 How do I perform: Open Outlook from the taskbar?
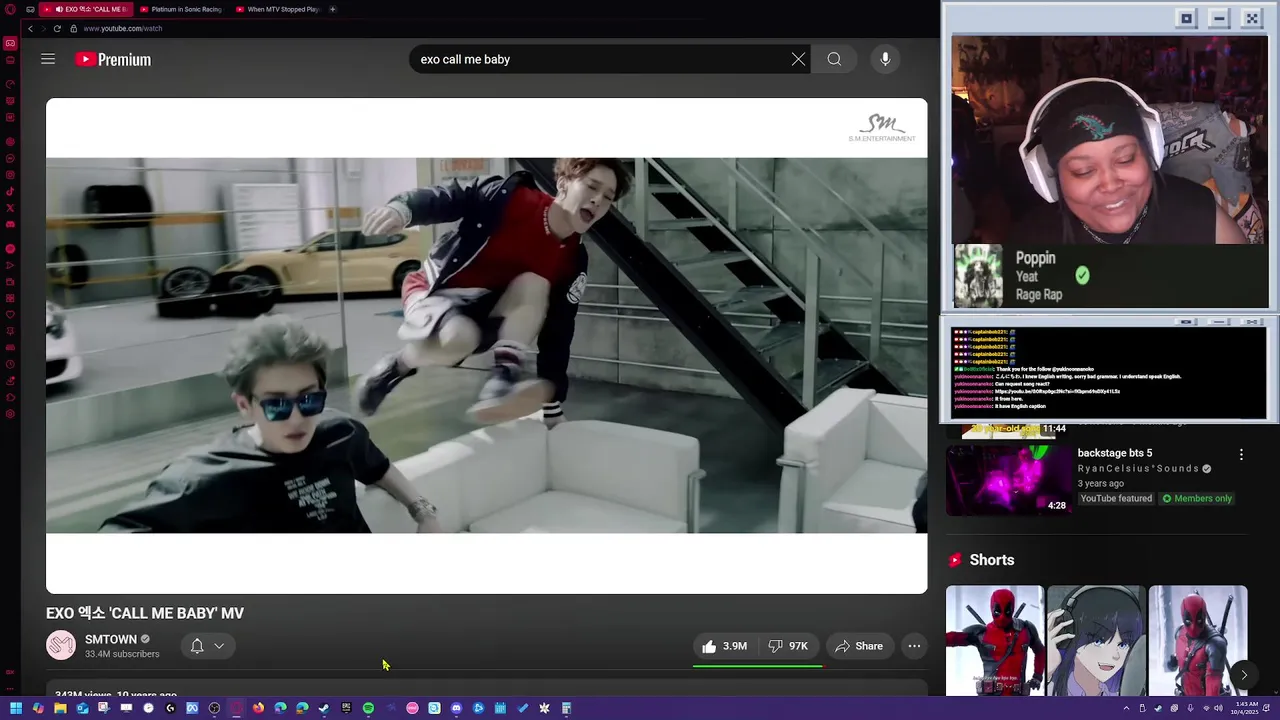(x=82, y=708)
